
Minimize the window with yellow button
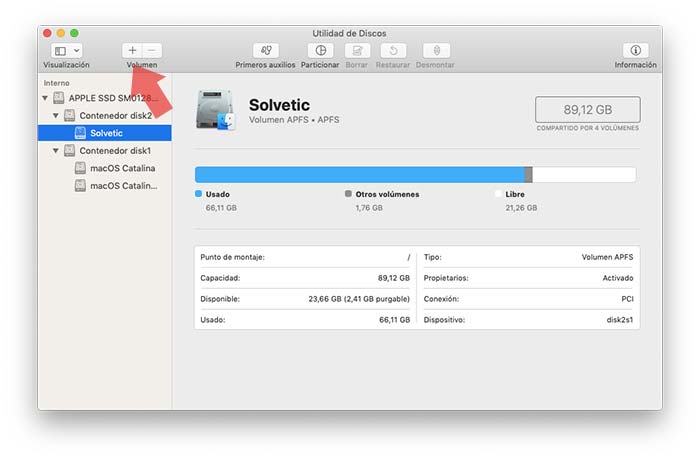(61, 33)
